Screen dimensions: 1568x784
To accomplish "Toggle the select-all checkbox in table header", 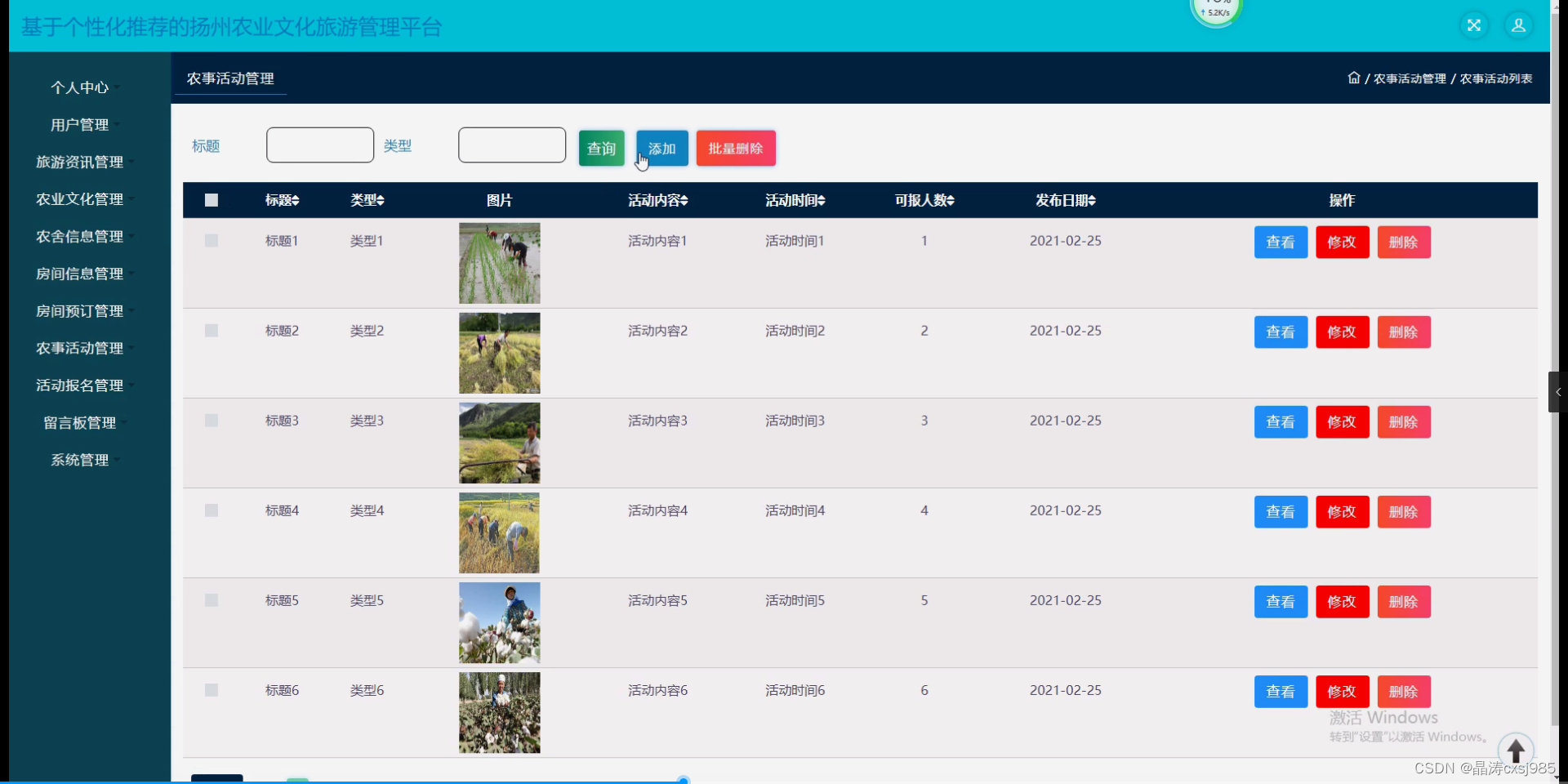I will [212, 201].
